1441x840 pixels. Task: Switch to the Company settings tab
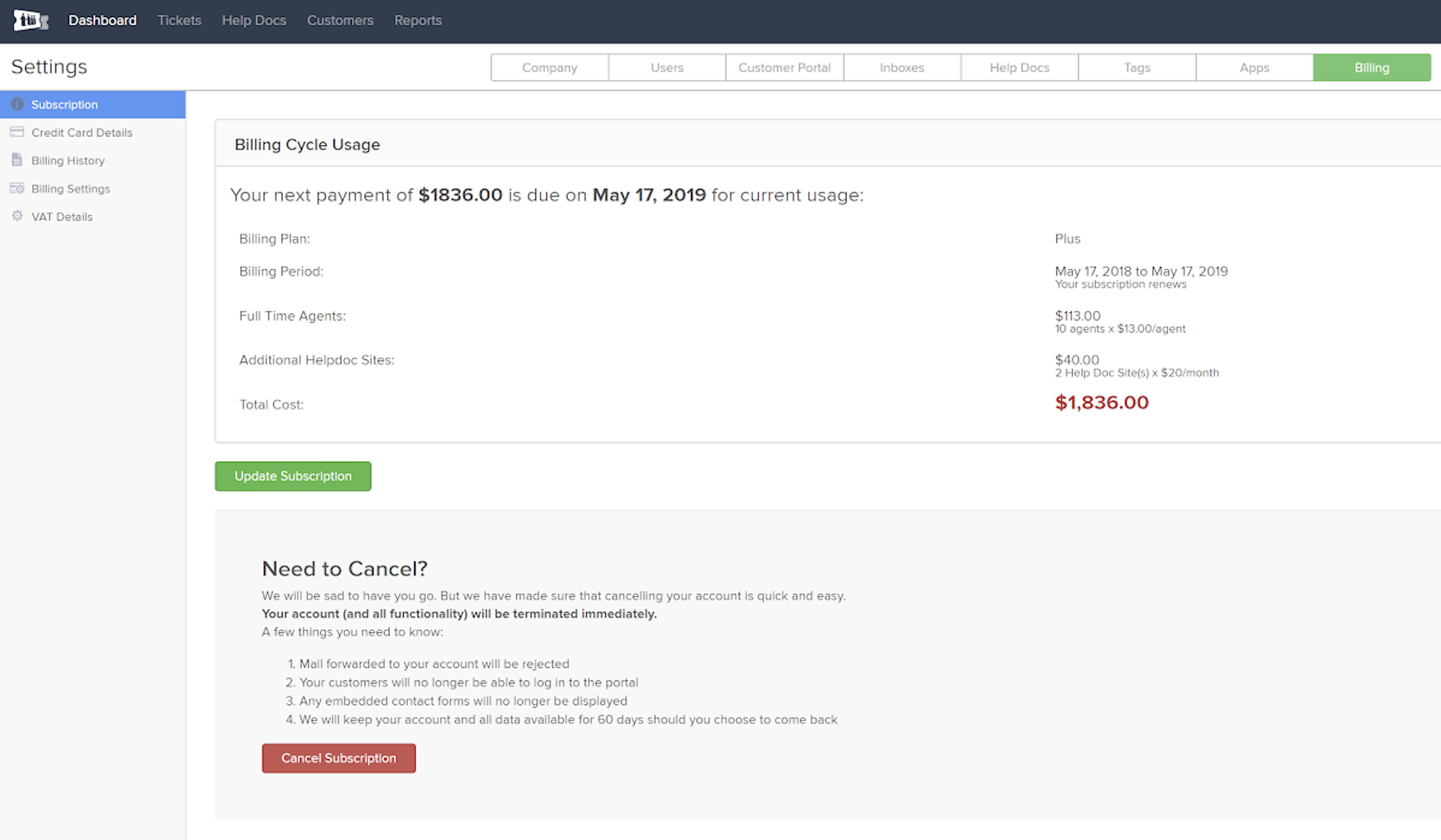click(x=550, y=68)
